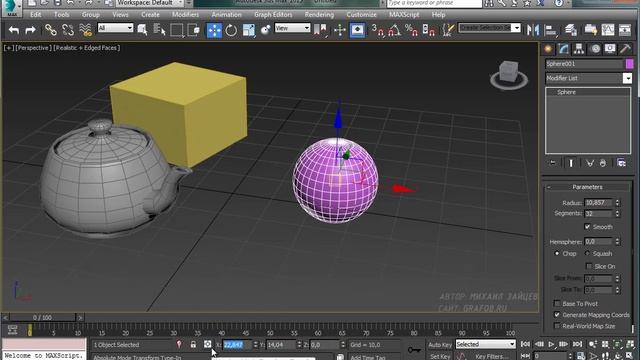
Task: Click the ViewCube navigation widget
Action: [x=509, y=75]
